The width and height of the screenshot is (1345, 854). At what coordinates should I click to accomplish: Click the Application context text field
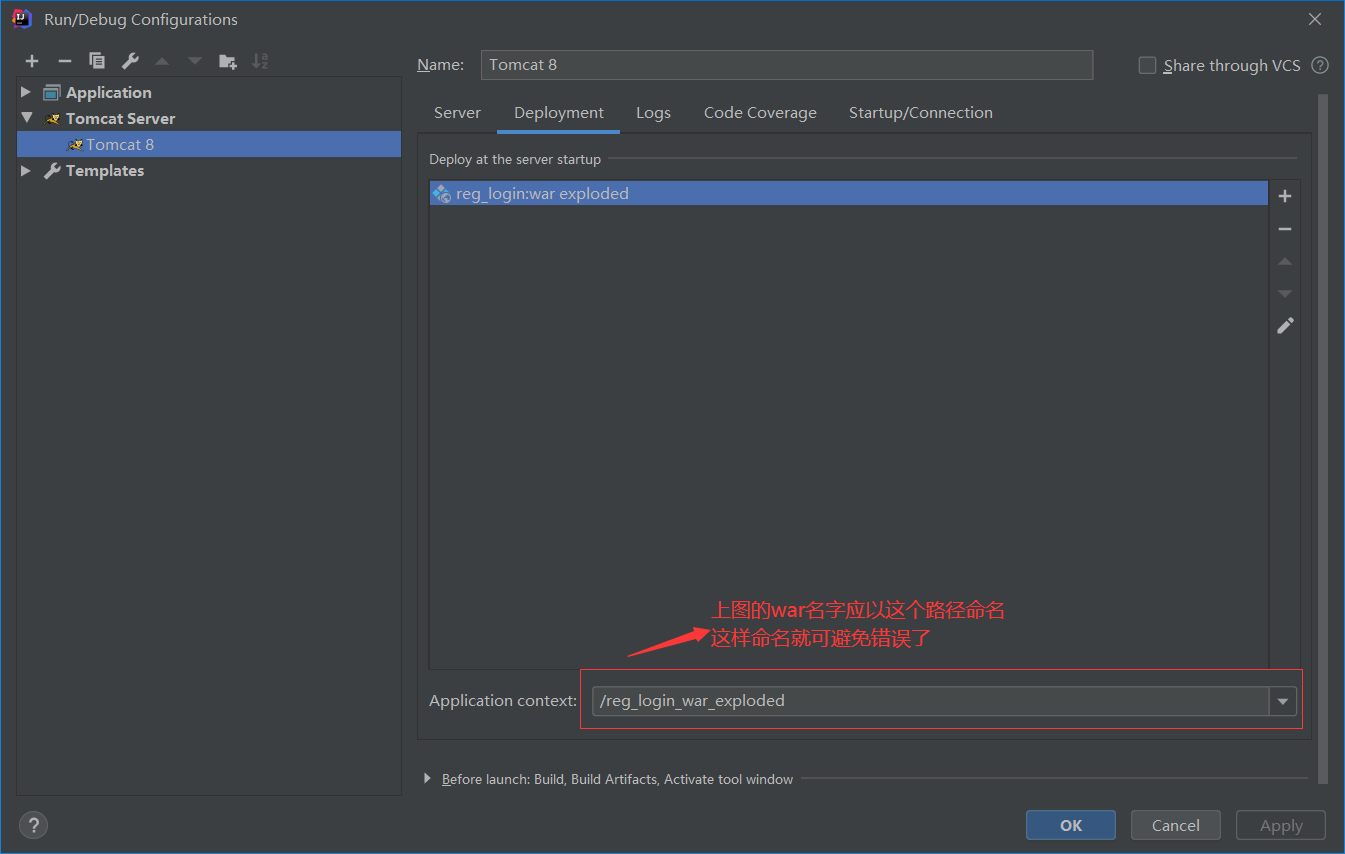click(931, 701)
